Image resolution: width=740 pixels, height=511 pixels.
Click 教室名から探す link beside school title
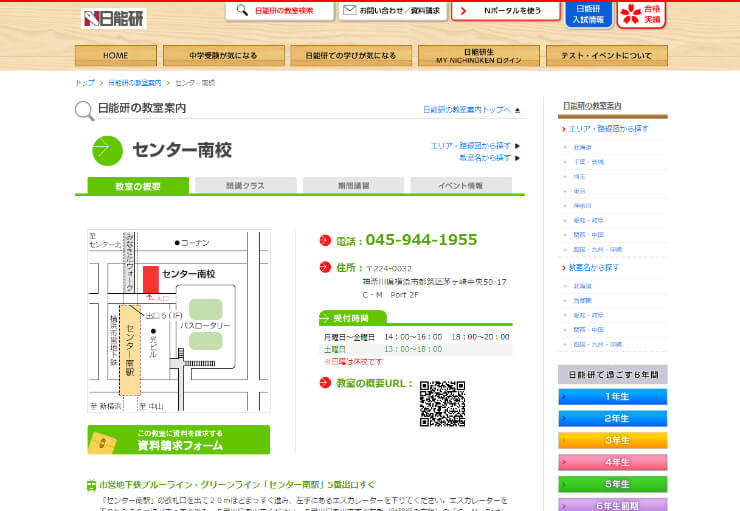pyautogui.click(x=485, y=158)
